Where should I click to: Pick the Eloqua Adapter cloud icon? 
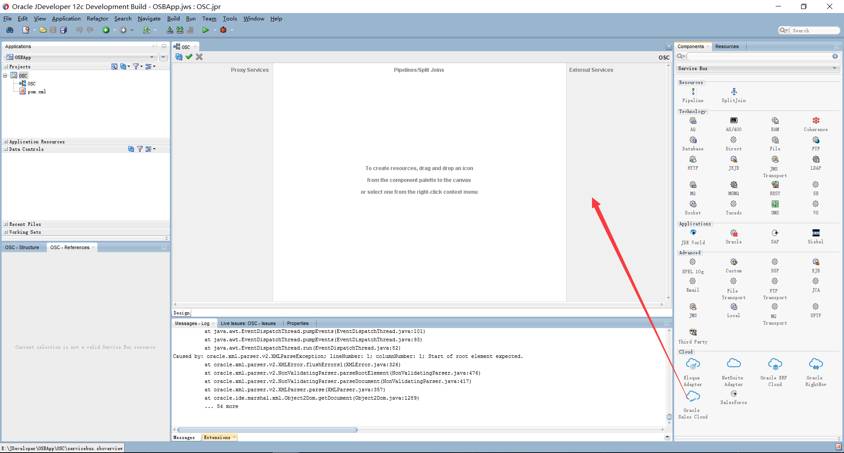pyautogui.click(x=693, y=364)
